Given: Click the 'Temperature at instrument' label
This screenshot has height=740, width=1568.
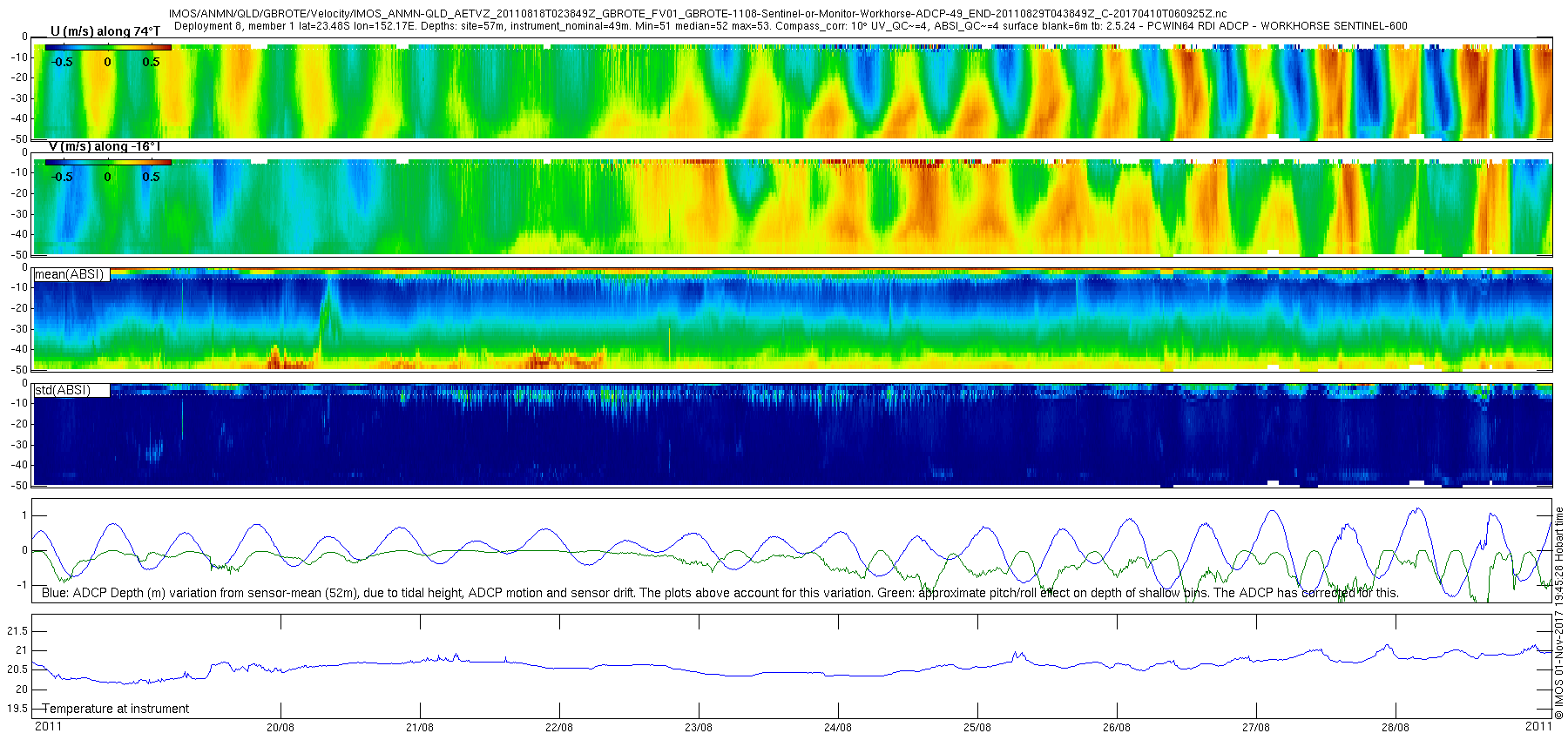Looking at the screenshot, I should click(x=115, y=709).
